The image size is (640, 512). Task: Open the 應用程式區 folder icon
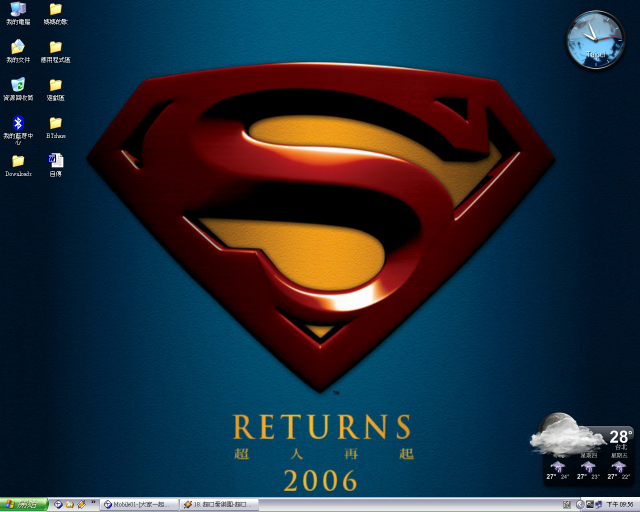coord(56,51)
